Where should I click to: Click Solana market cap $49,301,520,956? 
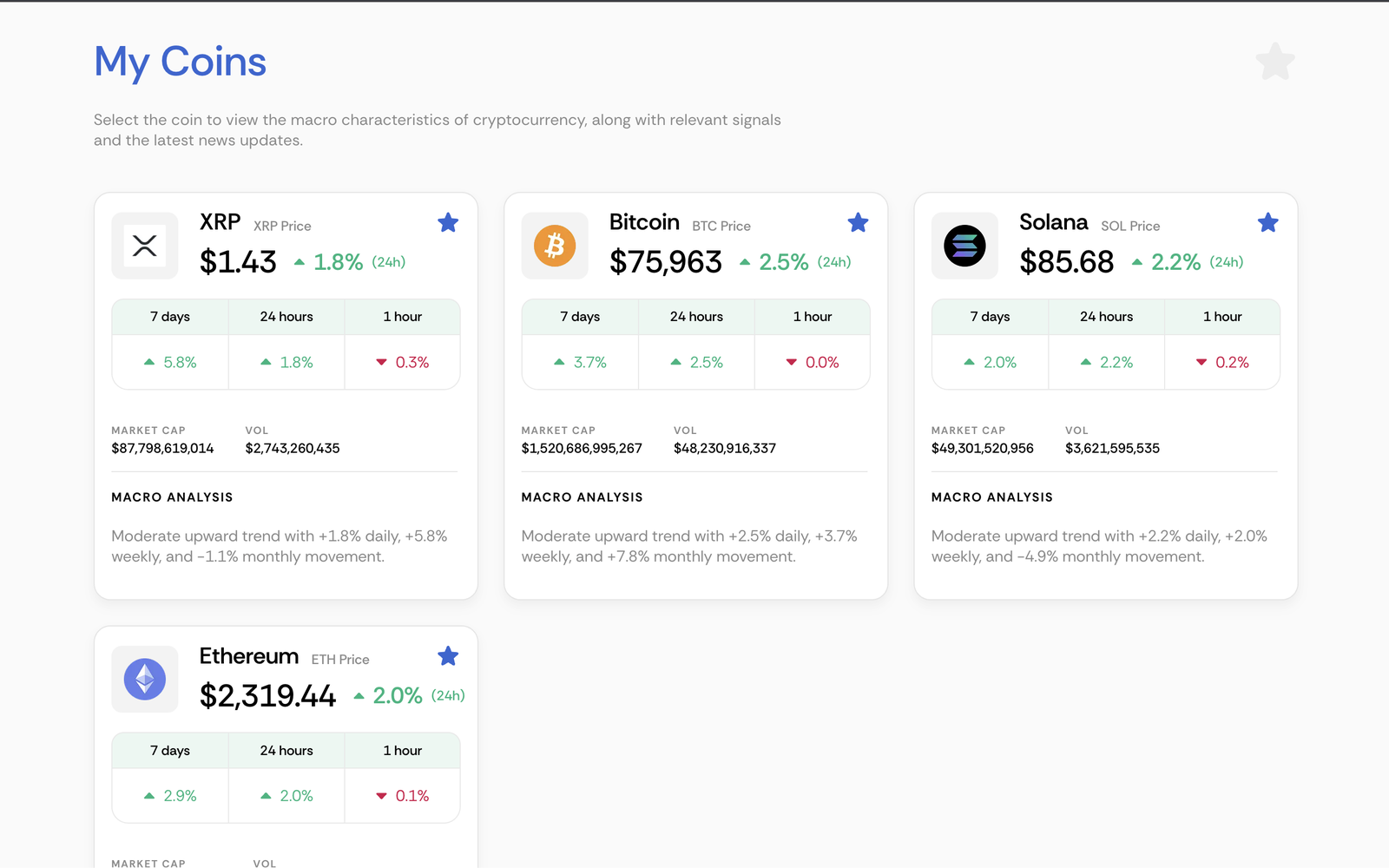coord(983,449)
